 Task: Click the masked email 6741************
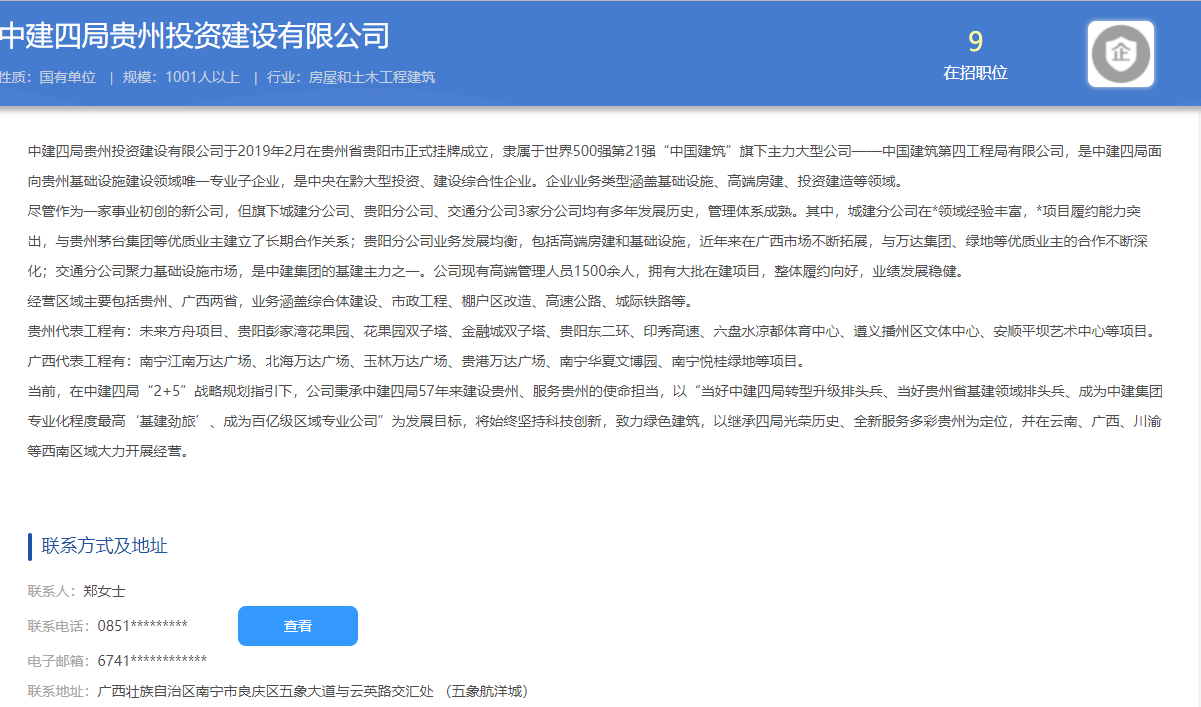(152, 660)
